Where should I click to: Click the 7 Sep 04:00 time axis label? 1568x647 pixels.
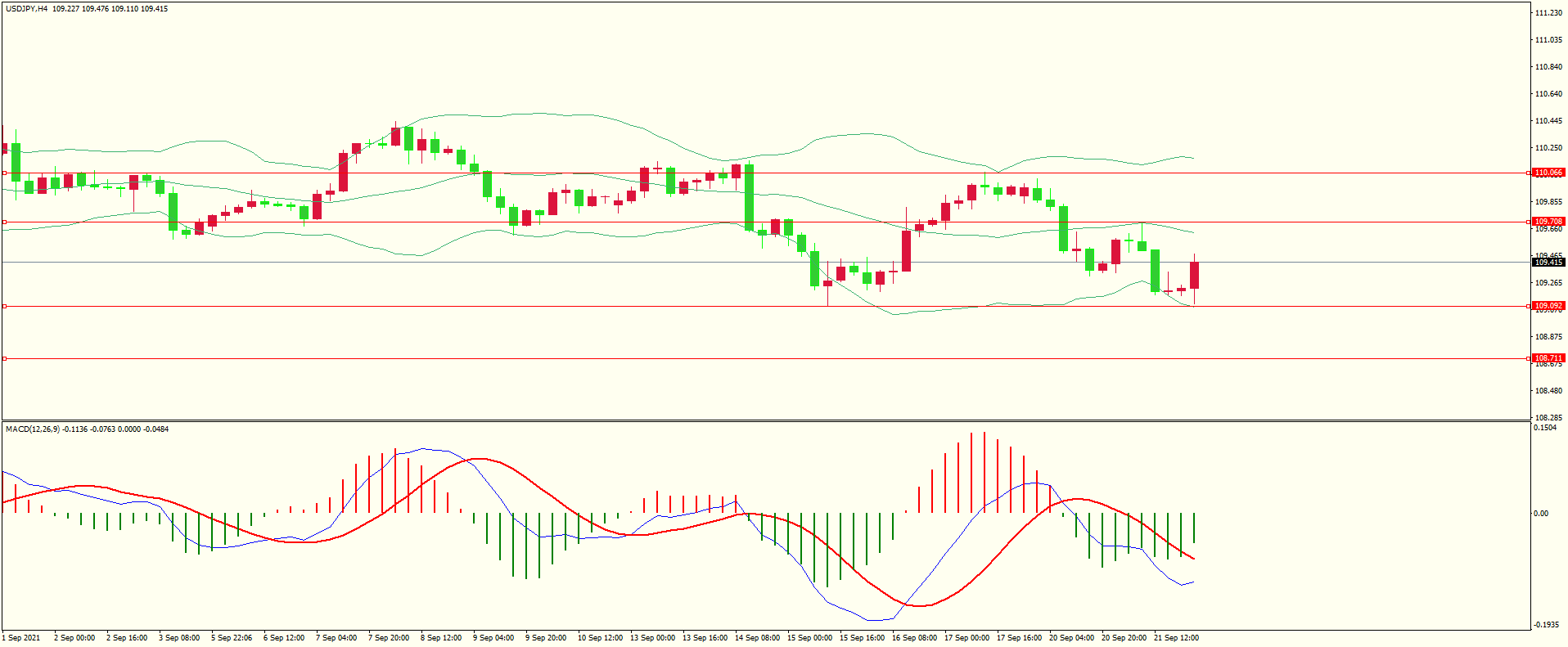pyautogui.click(x=336, y=638)
